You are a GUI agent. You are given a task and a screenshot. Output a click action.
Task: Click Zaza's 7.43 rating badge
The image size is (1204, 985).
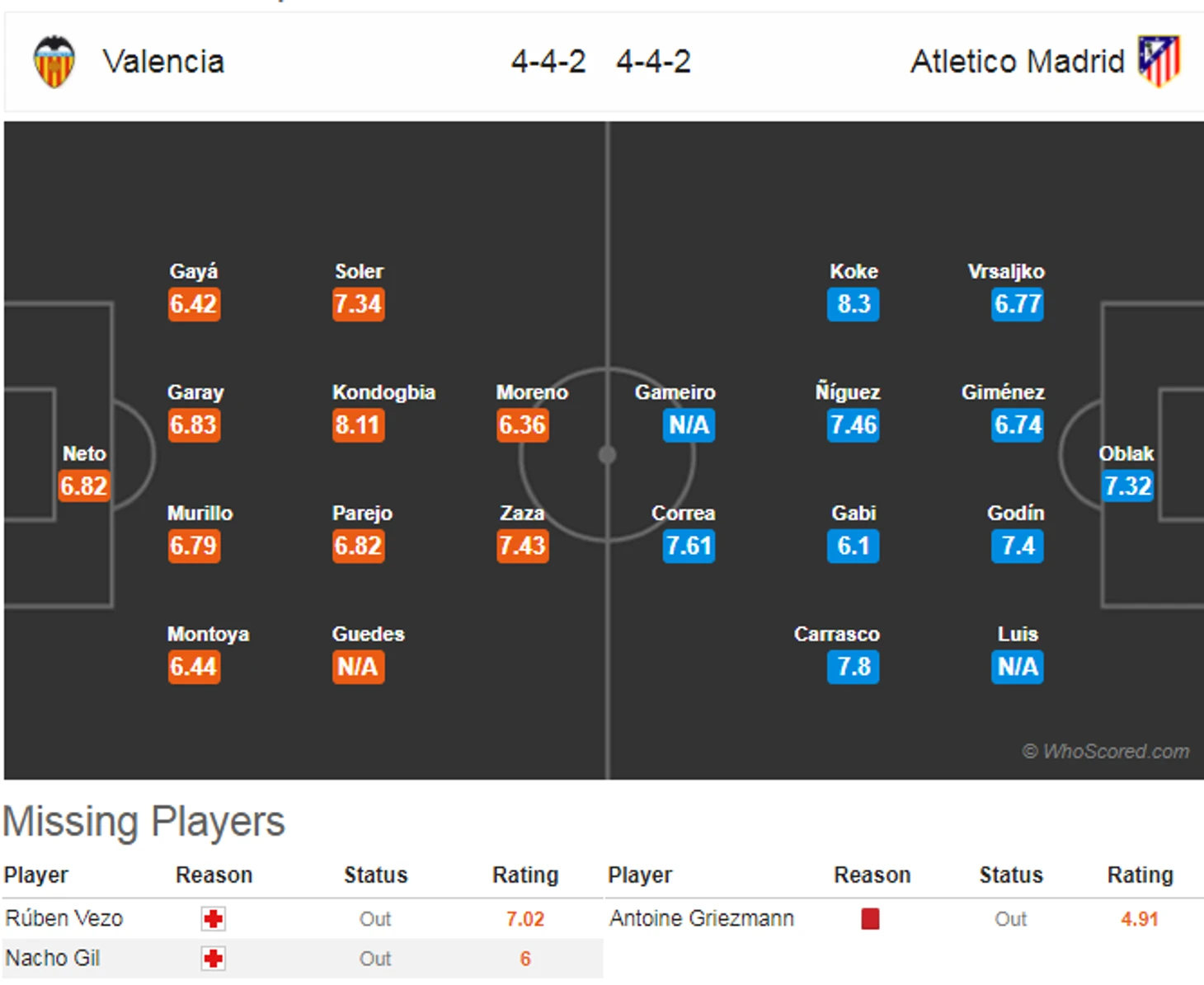523,546
